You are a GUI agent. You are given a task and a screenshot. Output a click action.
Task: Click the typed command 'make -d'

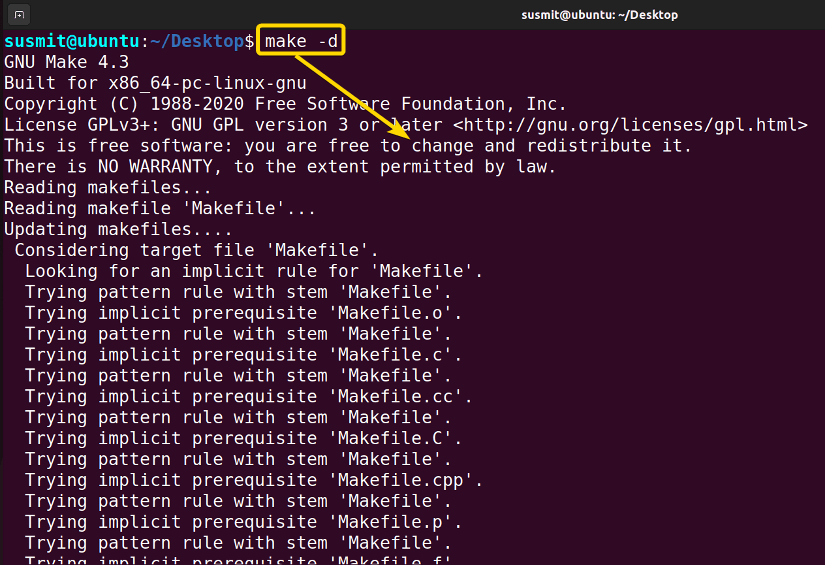tap(301, 41)
